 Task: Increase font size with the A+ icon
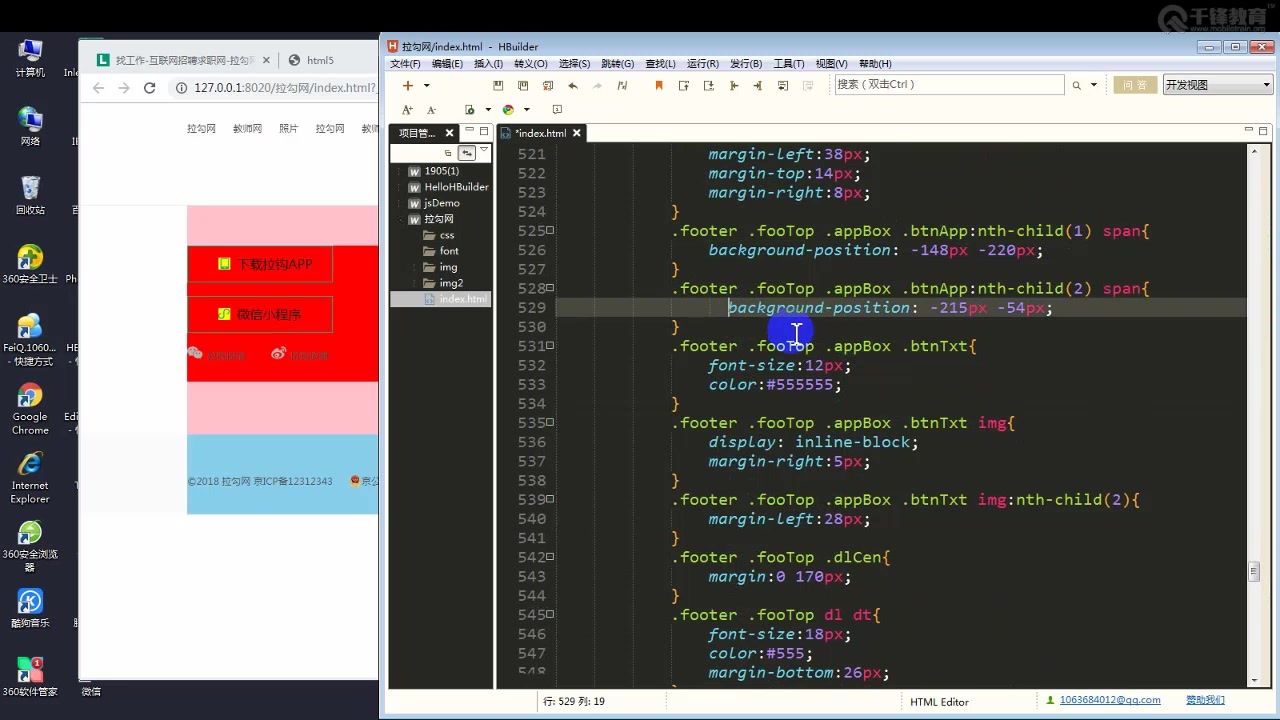(407, 110)
